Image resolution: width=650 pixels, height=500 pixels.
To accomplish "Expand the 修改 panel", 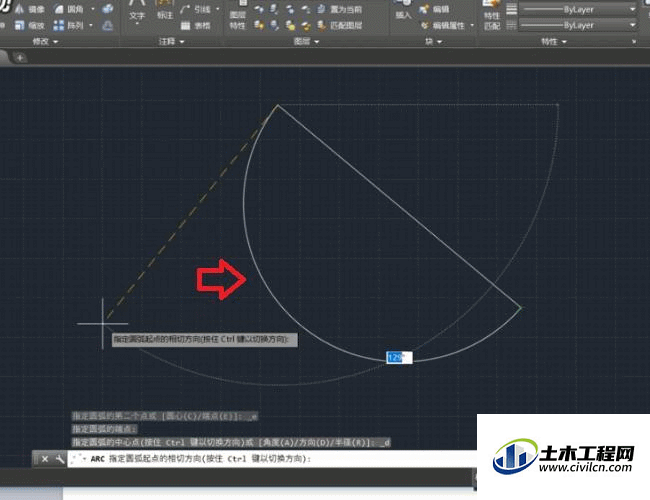I will coord(45,41).
